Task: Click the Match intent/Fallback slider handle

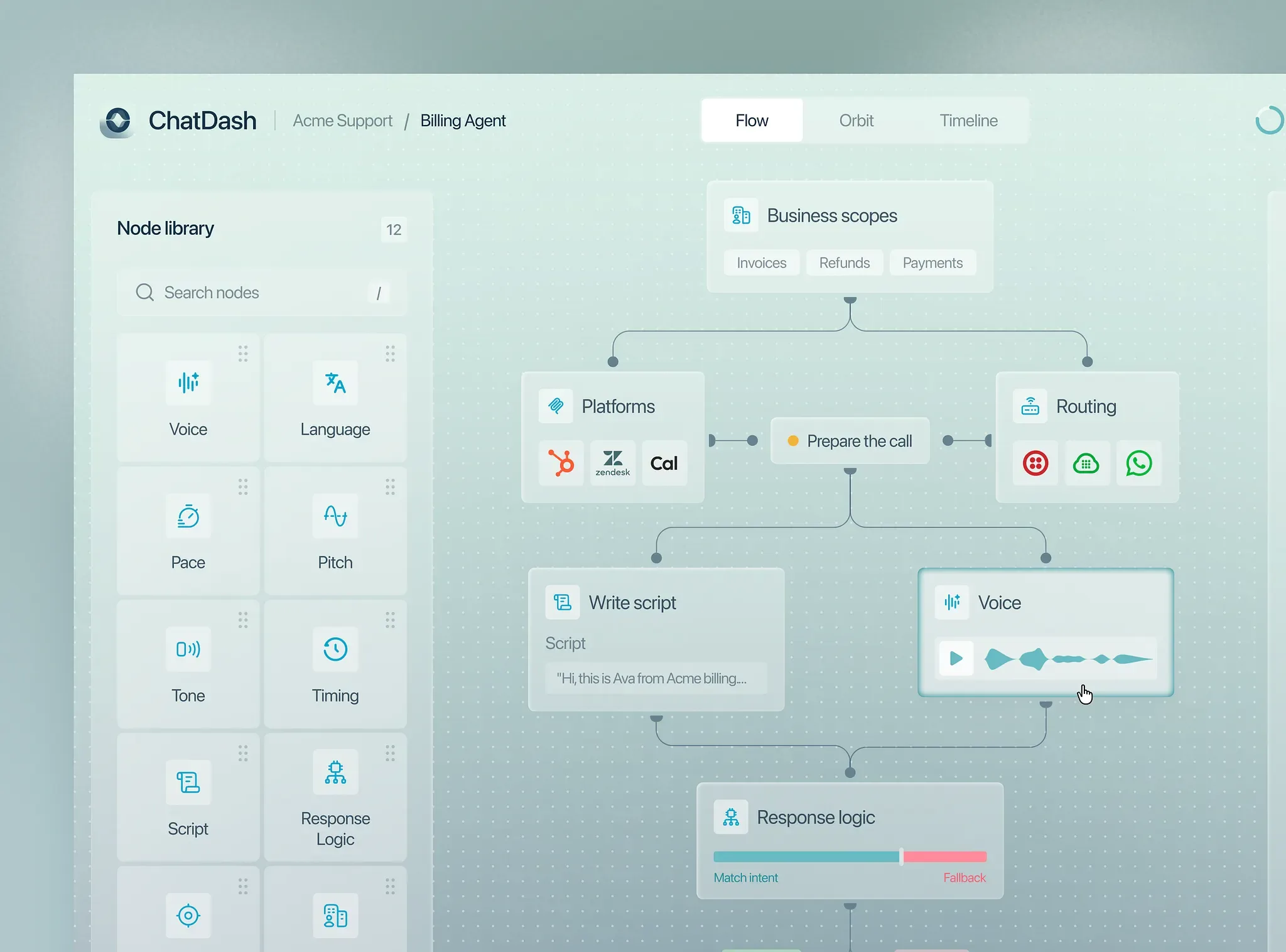Action: click(x=901, y=857)
